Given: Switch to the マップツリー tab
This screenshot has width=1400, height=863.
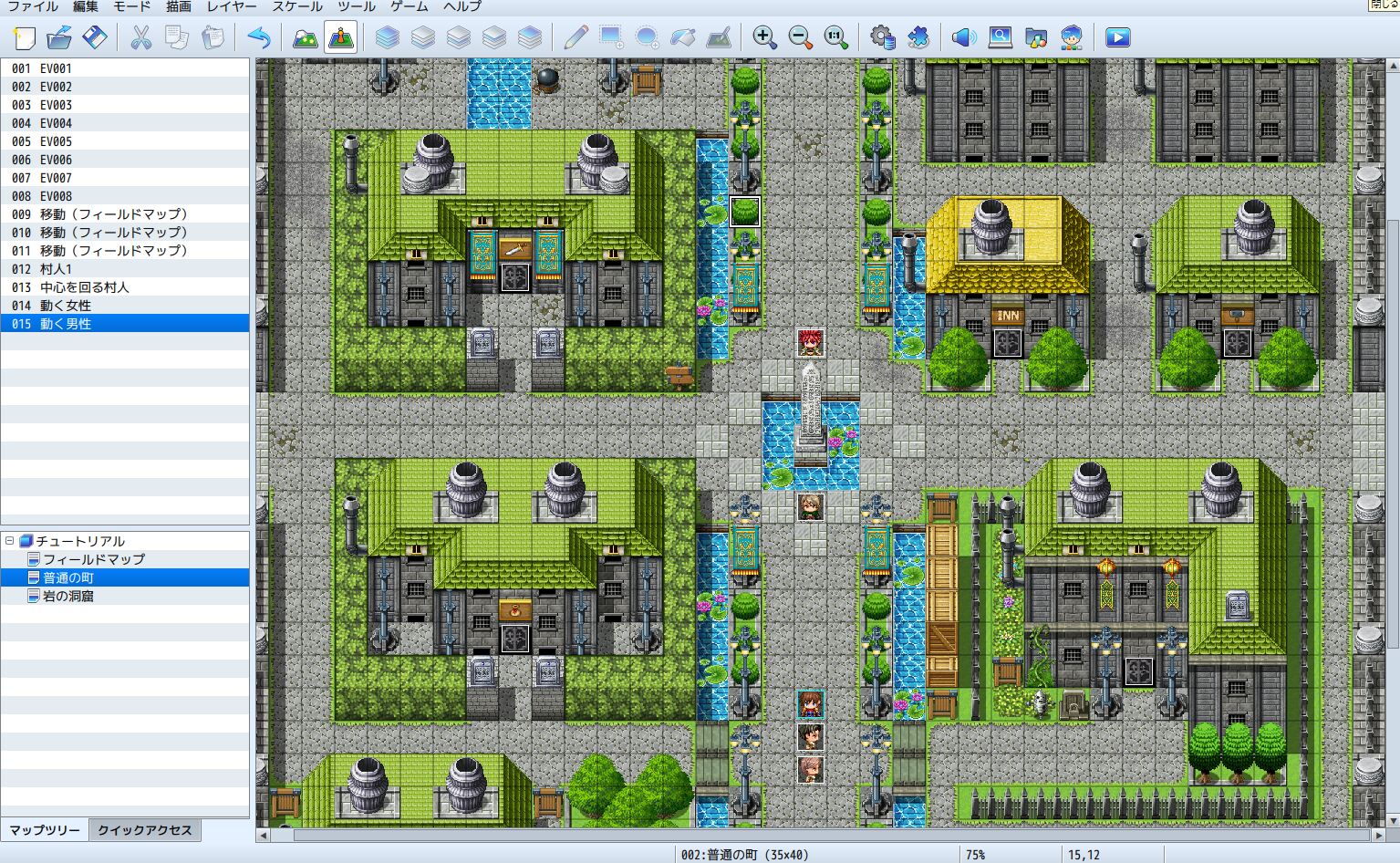Looking at the screenshot, I should (45, 830).
